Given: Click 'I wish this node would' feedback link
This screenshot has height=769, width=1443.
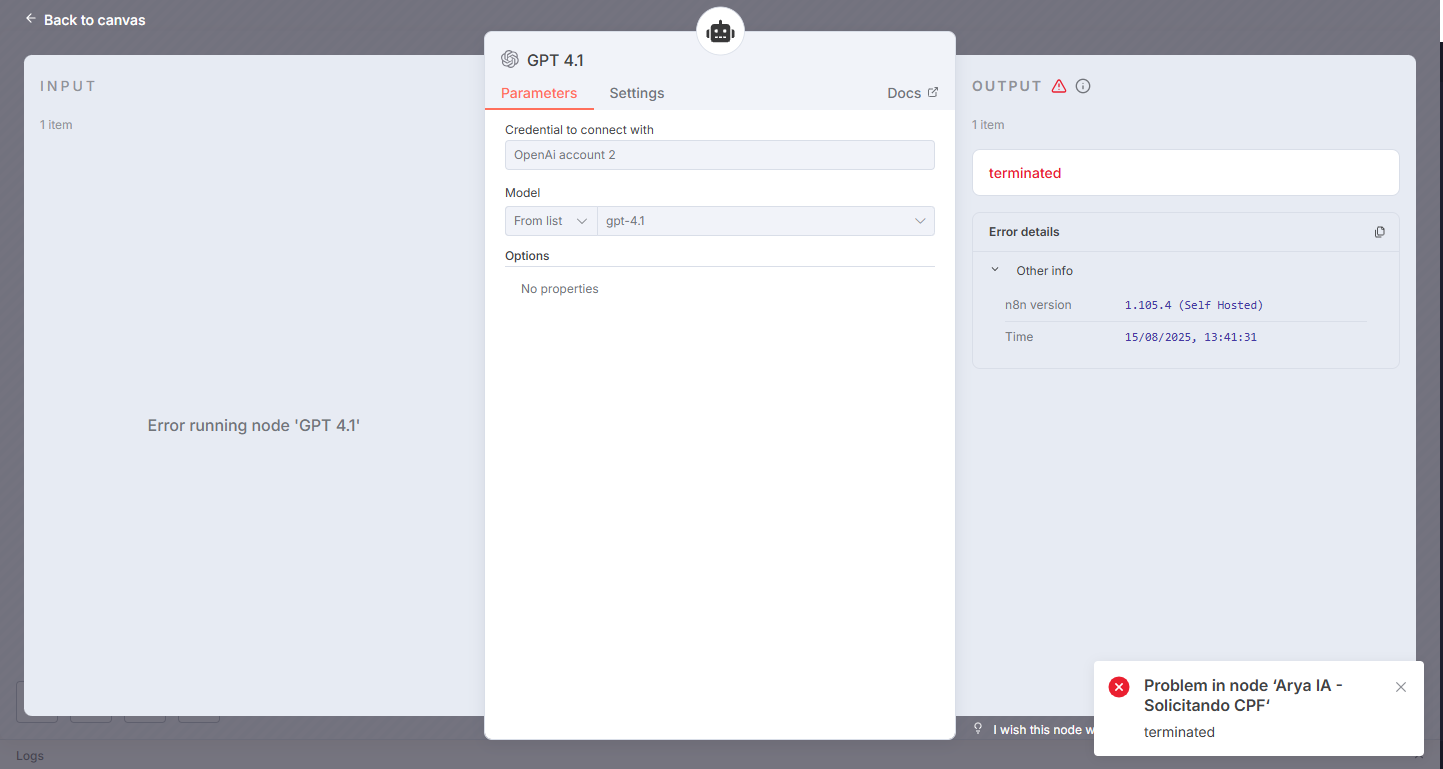Looking at the screenshot, I should (1043, 730).
